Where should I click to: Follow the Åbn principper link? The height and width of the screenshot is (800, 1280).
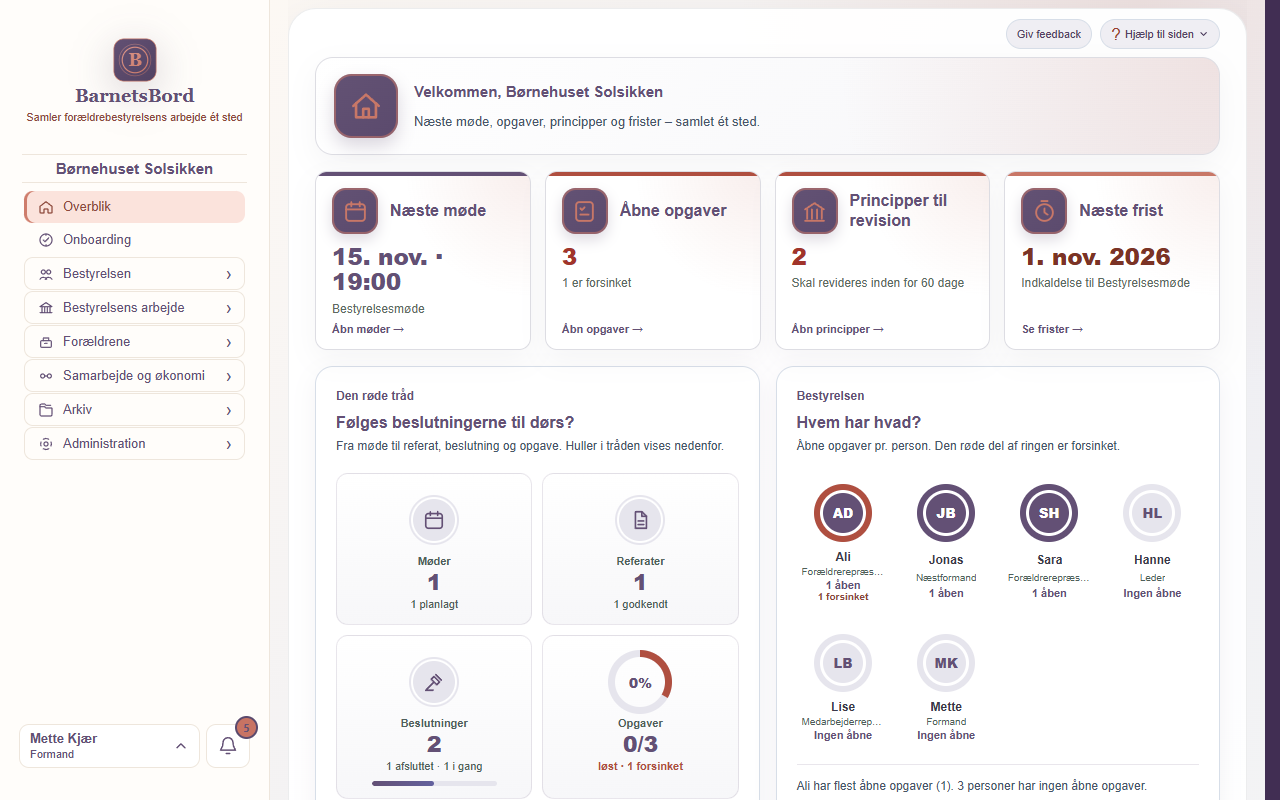point(838,329)
